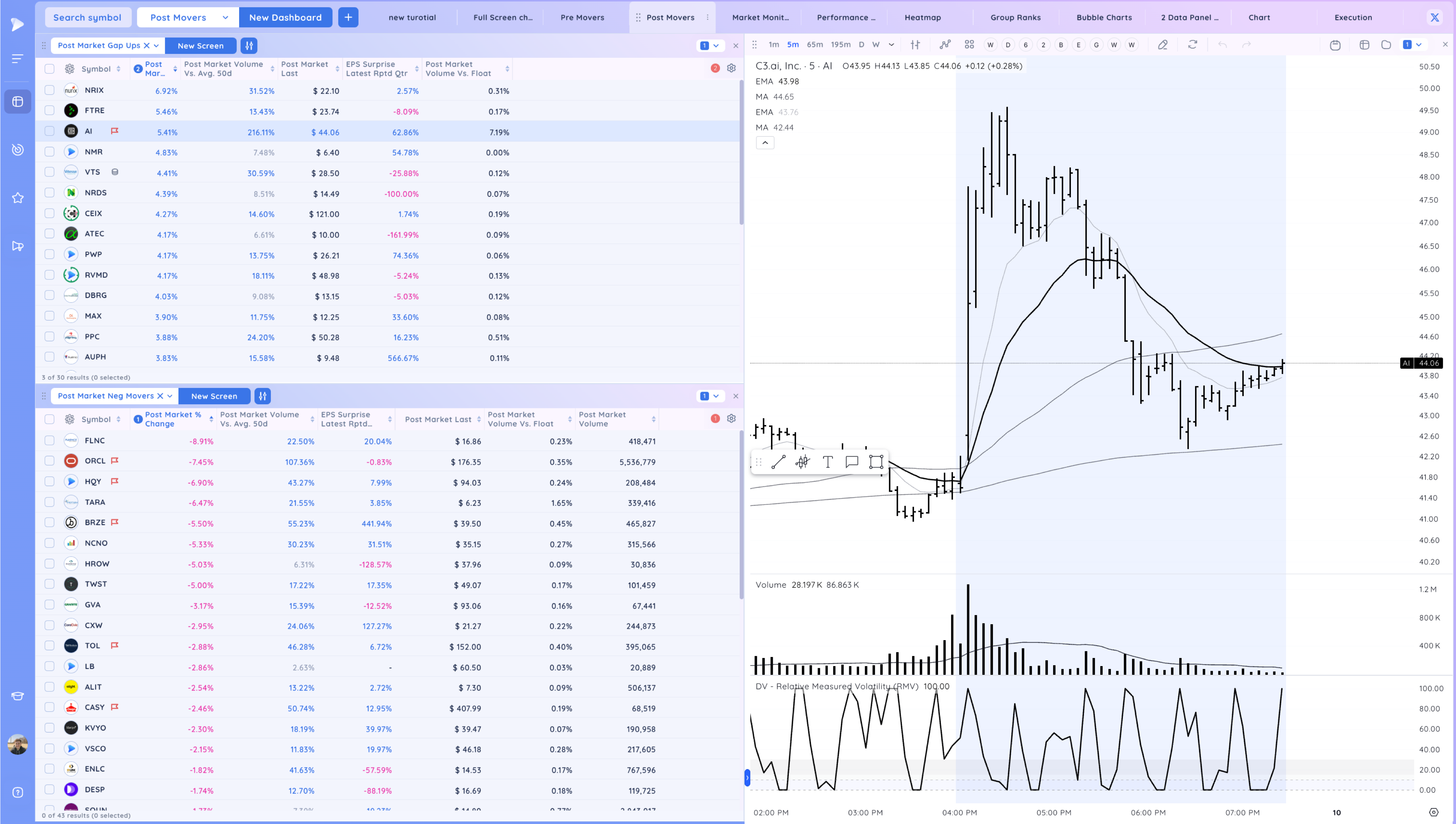The image size is (1456, 824).
Task: Select the trend line drawing tool
Action: 778,462
